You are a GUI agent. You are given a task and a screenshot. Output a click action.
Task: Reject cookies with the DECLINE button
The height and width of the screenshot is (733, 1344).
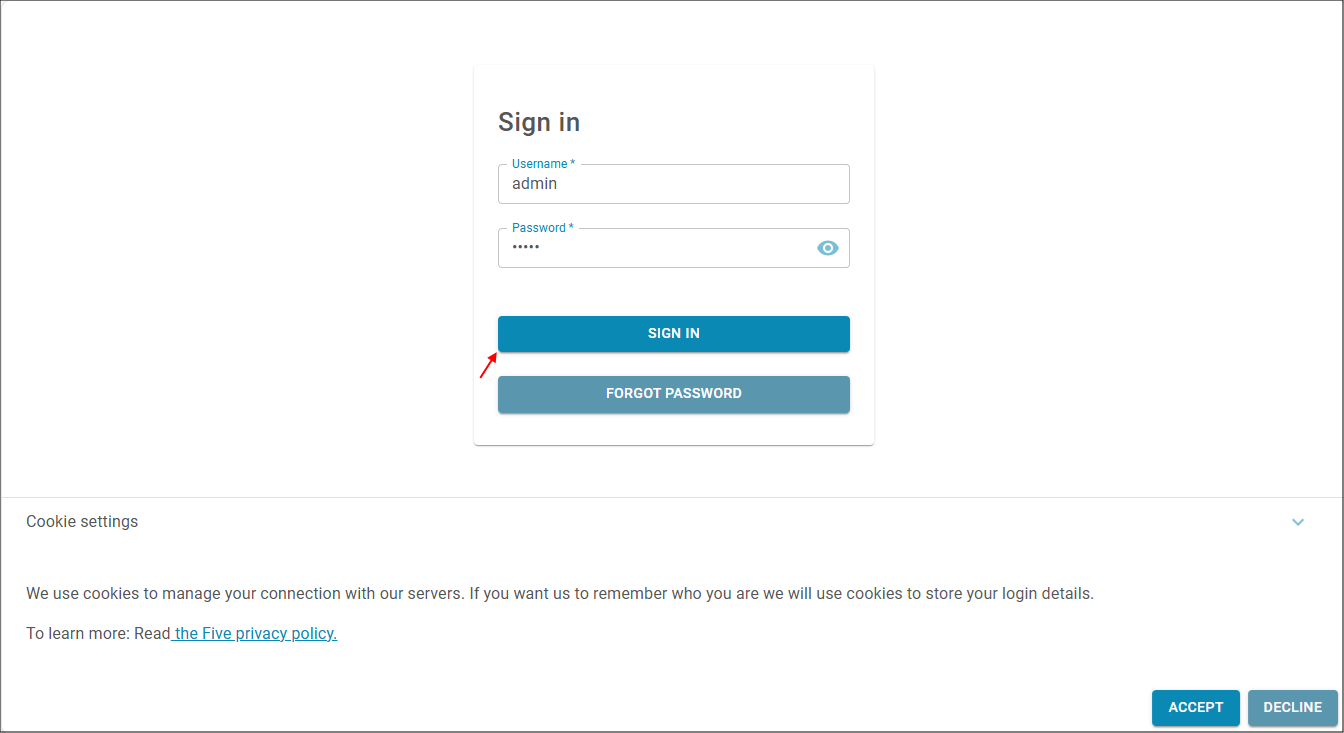click(x=1293, y=707)
